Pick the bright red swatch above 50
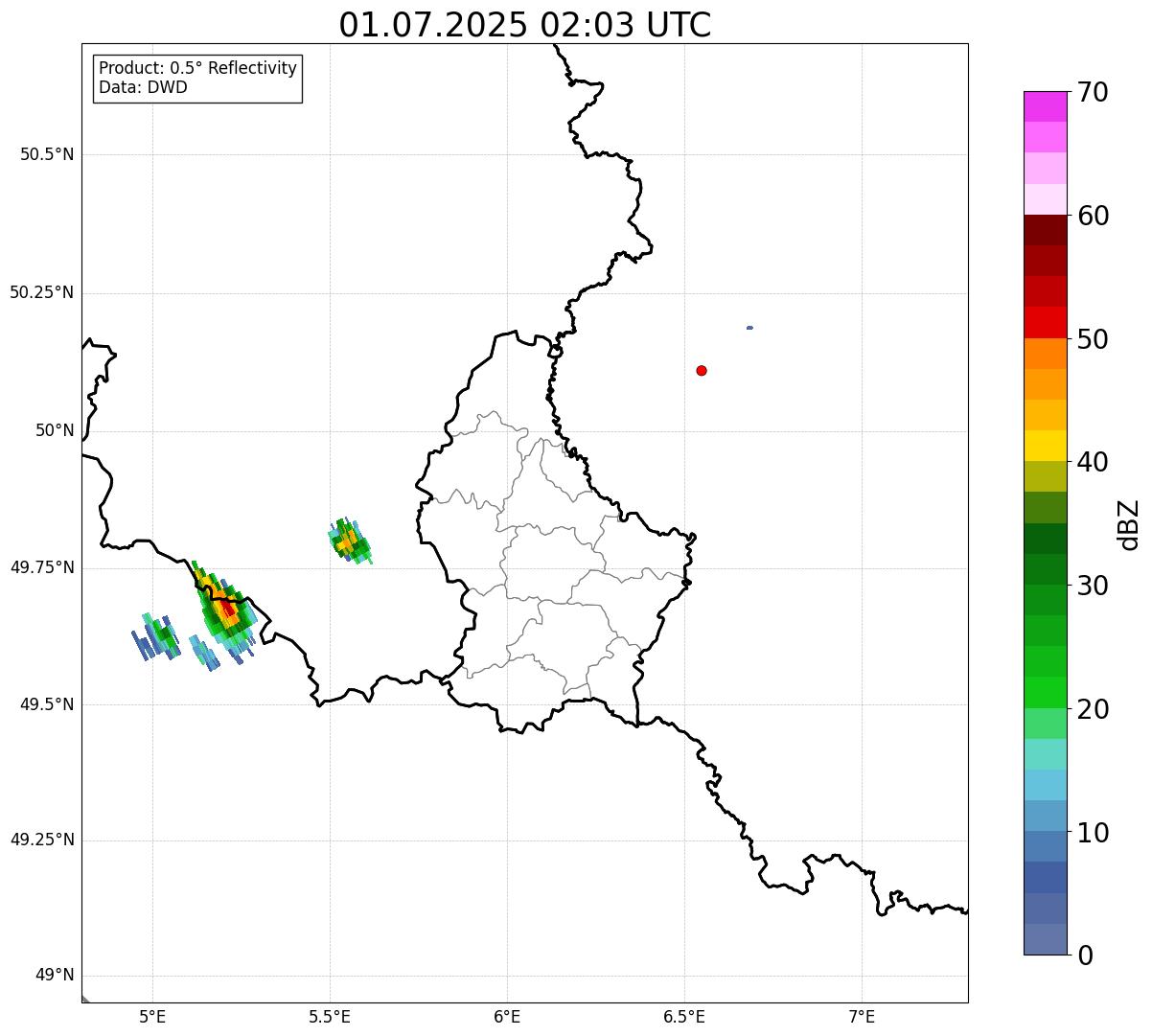Screen dimensions: 1152x1036 pos(1045,322)
